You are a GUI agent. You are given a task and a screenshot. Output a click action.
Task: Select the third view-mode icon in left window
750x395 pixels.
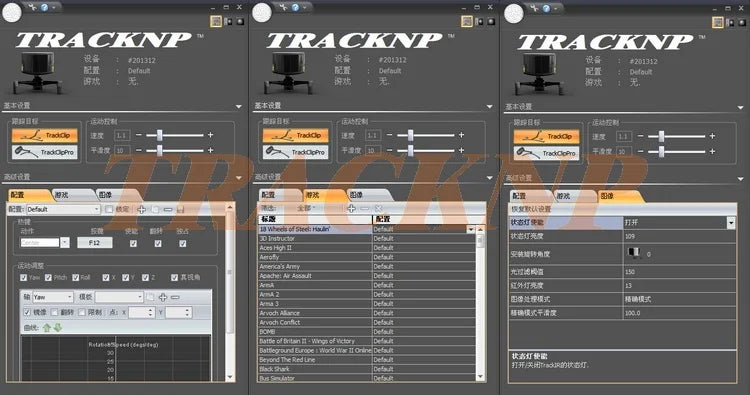[x=240, y=22]
